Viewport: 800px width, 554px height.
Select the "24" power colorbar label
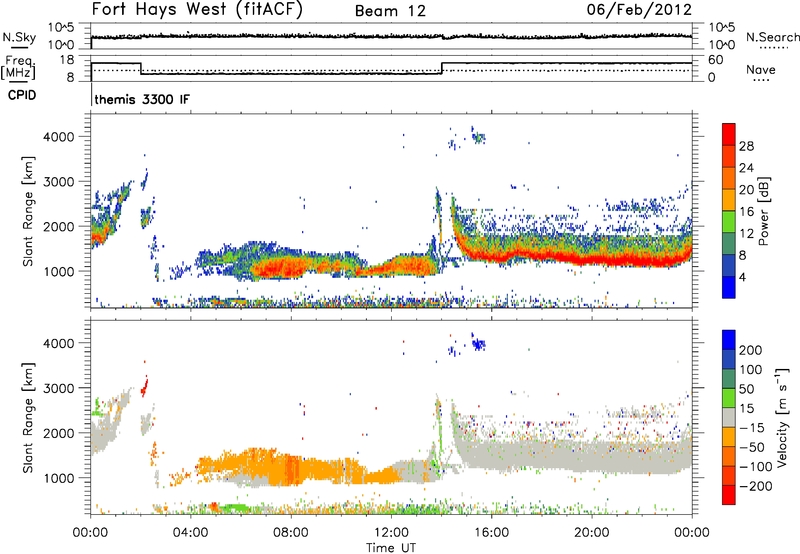click(x=746, y=168)
